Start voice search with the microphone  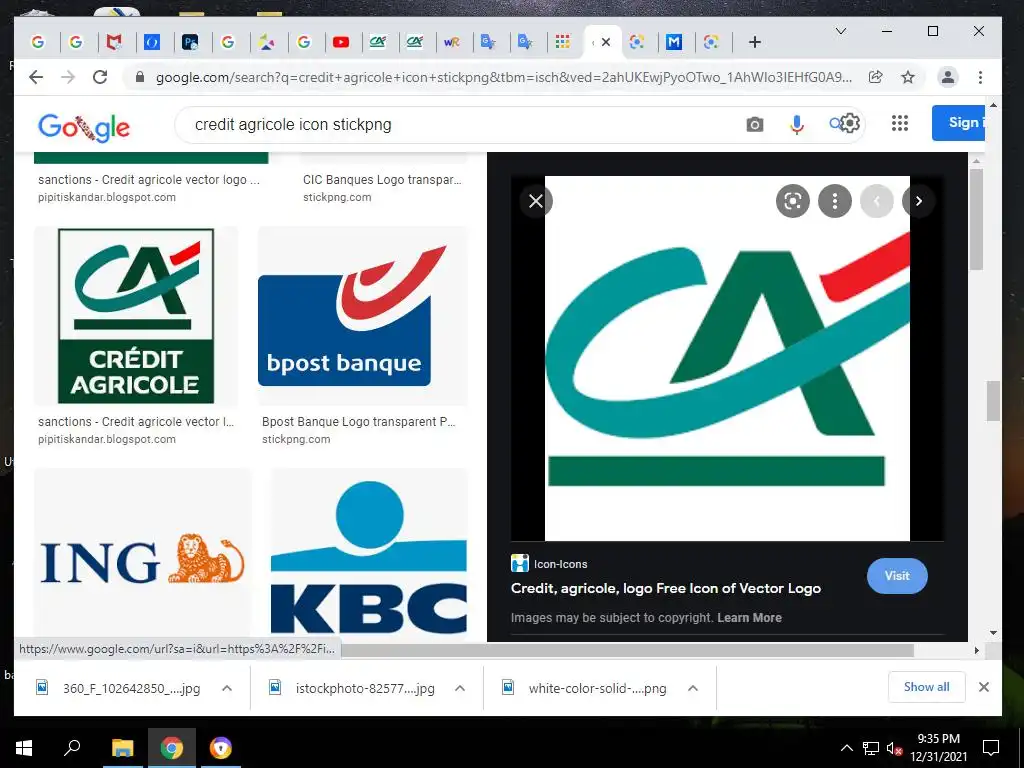click(x=797, y=124)
